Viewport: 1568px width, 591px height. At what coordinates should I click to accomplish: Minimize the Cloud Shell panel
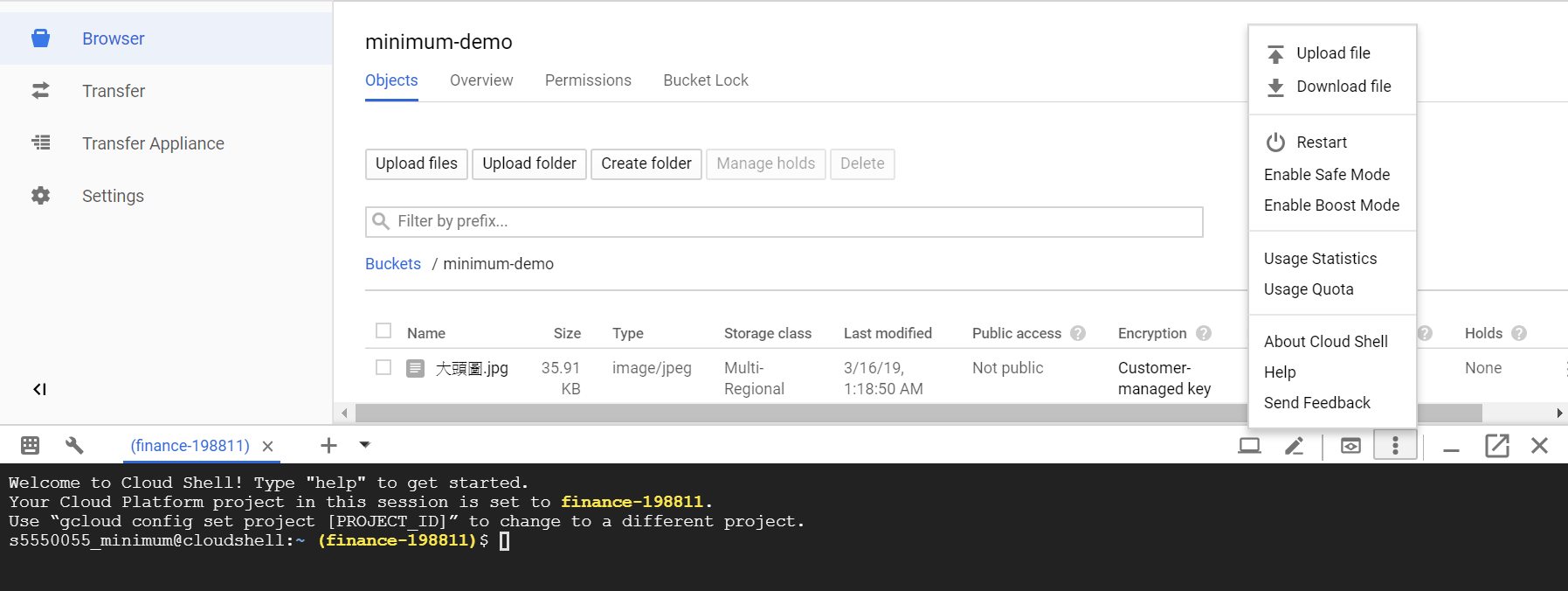[1451, 449]
